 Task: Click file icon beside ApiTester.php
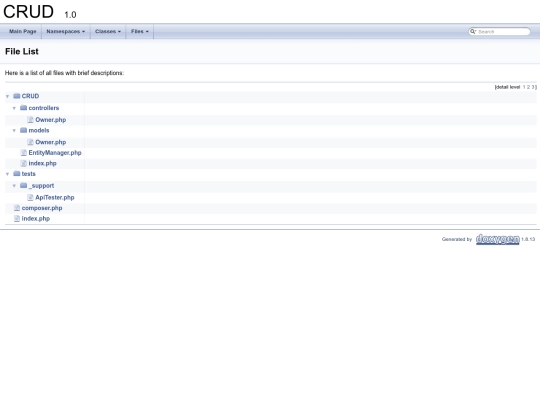pos(30,197)
